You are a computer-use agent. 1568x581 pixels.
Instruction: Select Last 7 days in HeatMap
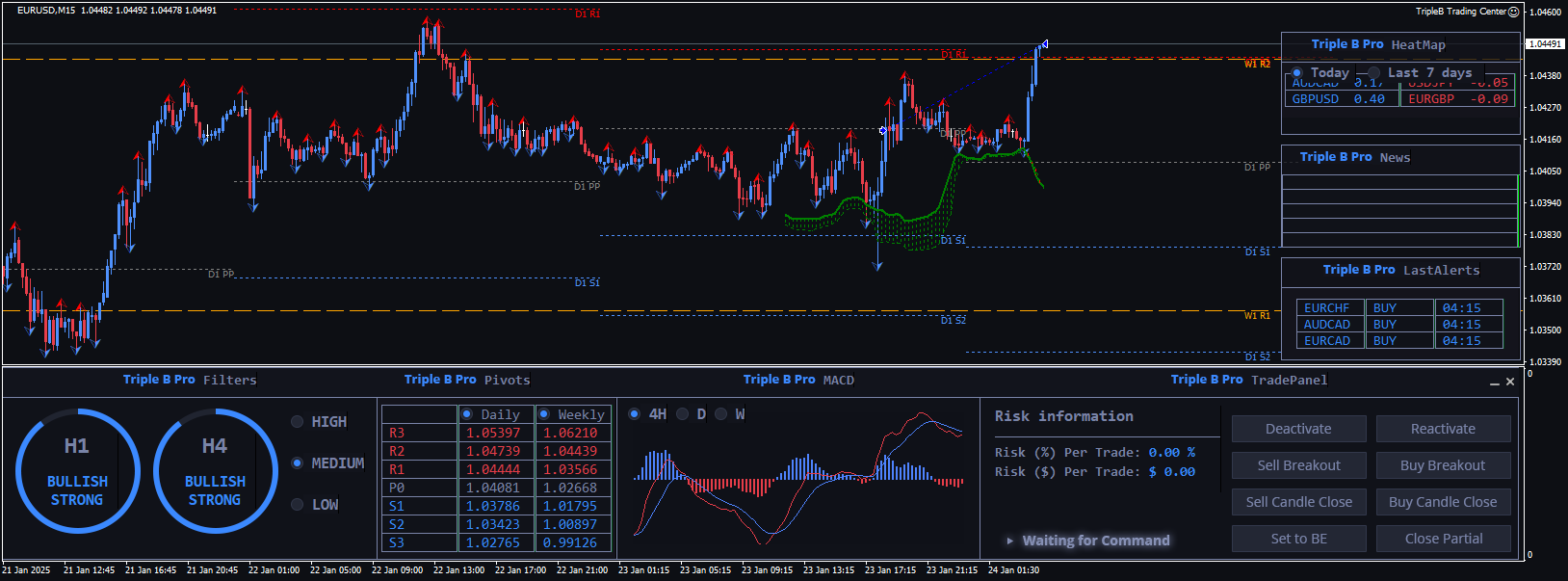[x=1374, y=73]
